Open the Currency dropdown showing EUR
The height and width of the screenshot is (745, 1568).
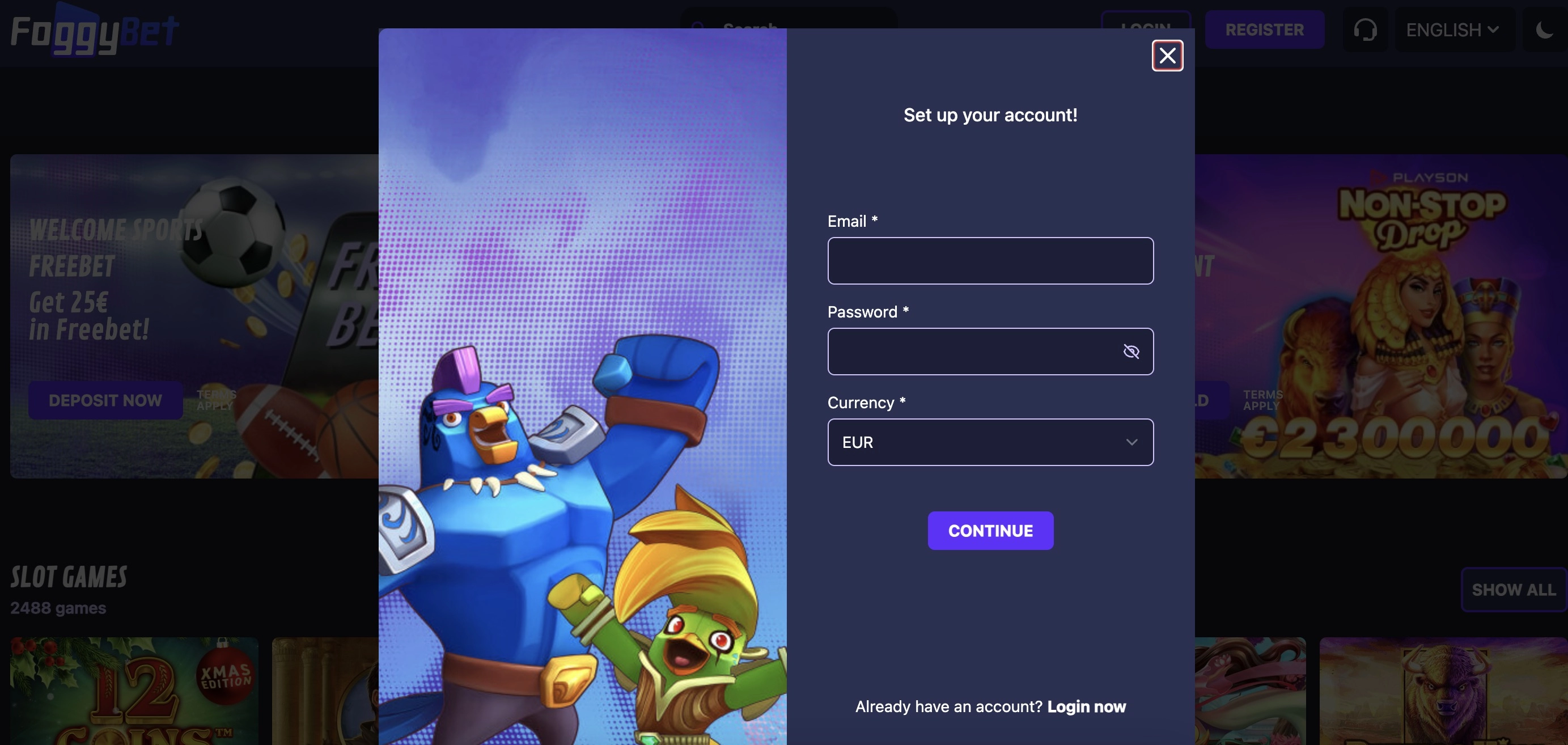[990, 442]
